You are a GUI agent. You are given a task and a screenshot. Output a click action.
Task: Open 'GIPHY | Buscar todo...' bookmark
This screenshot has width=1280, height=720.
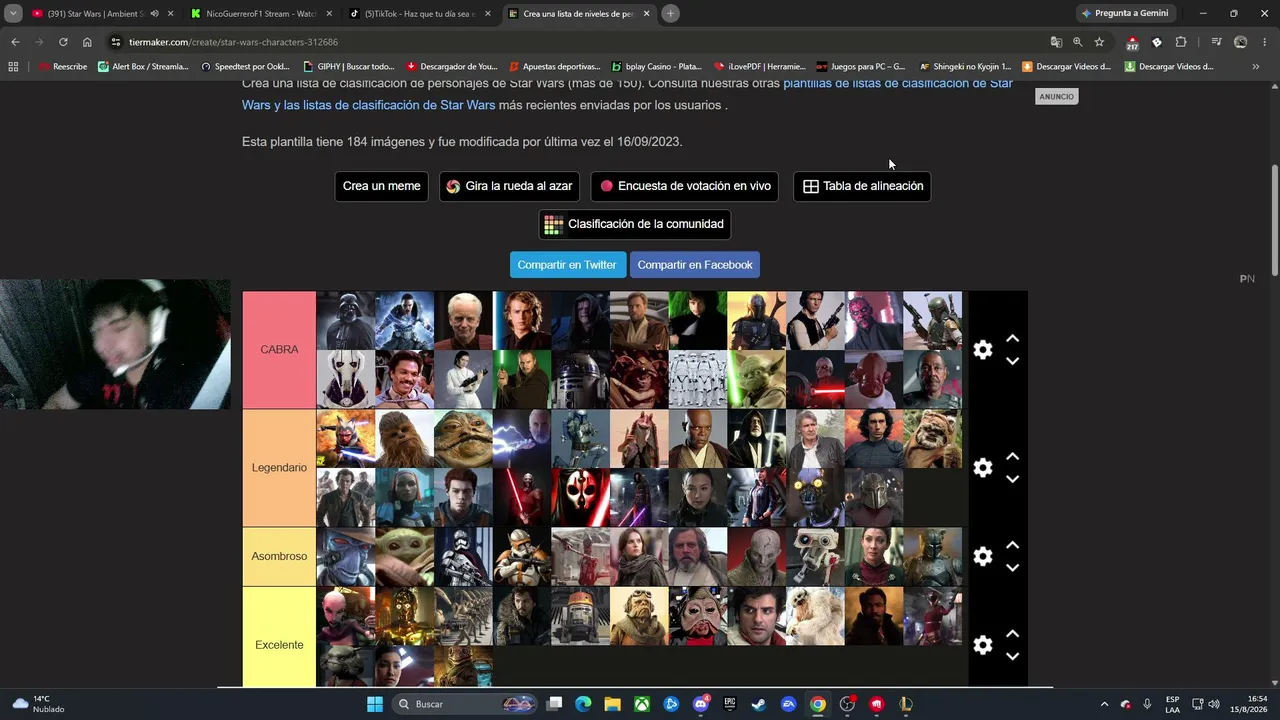[349, 67]
